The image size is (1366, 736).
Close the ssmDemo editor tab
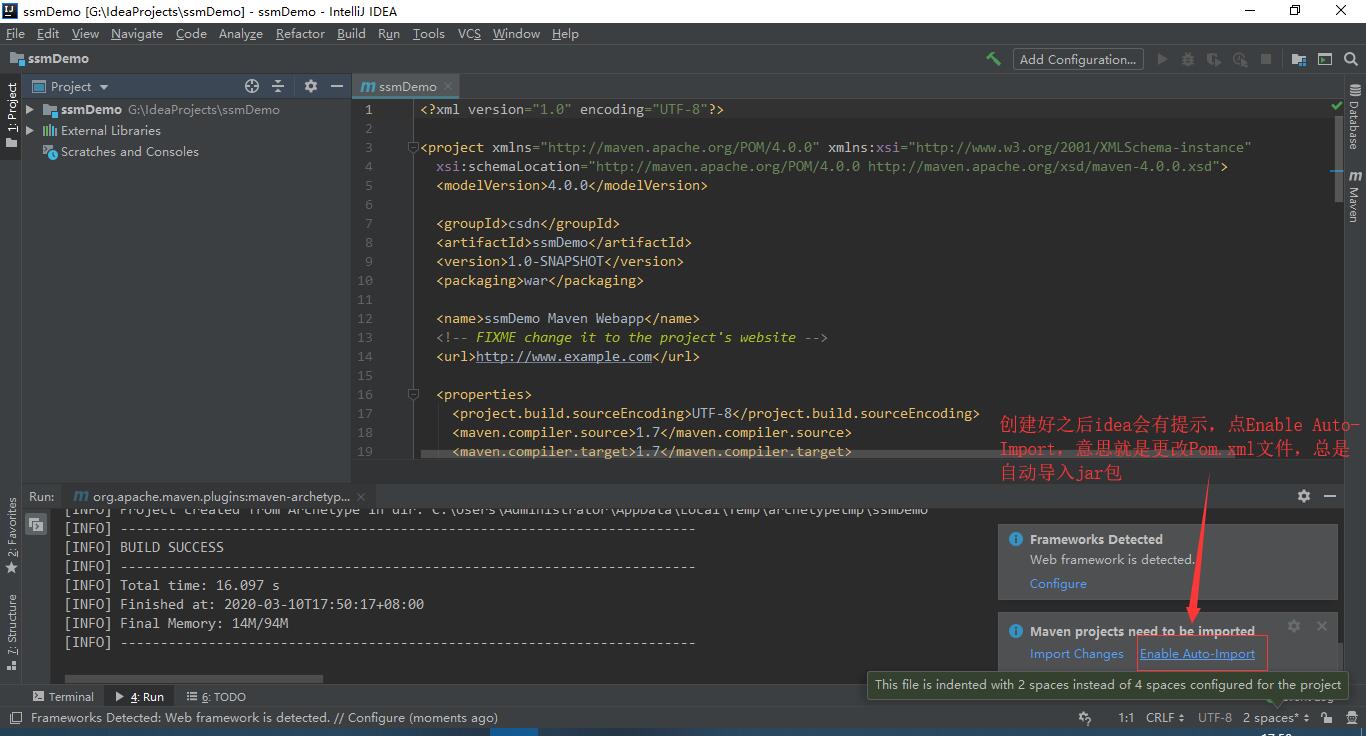tap(449, 86)
